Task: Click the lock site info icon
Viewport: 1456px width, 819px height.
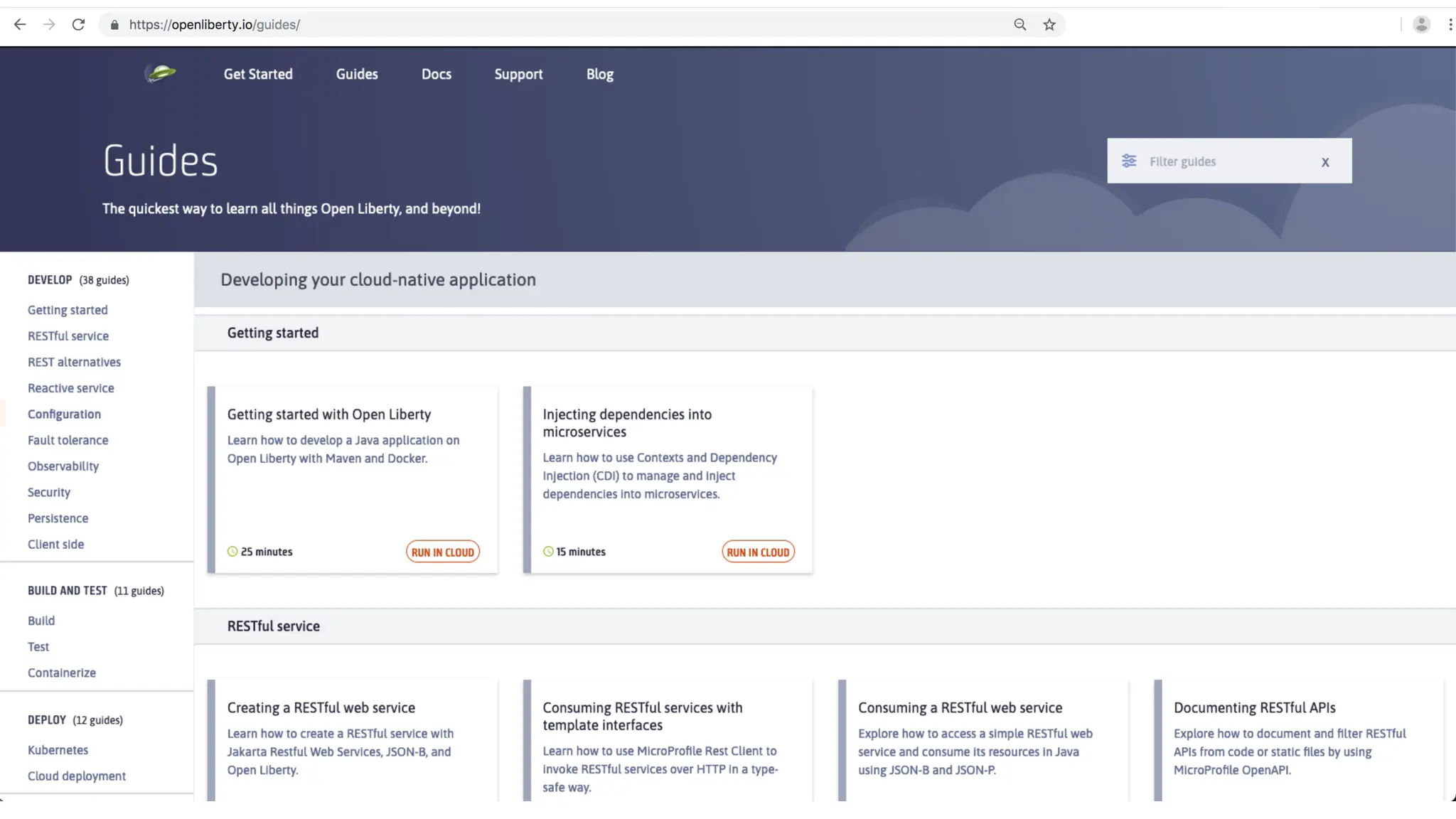Action: click(x=114, y=25)
